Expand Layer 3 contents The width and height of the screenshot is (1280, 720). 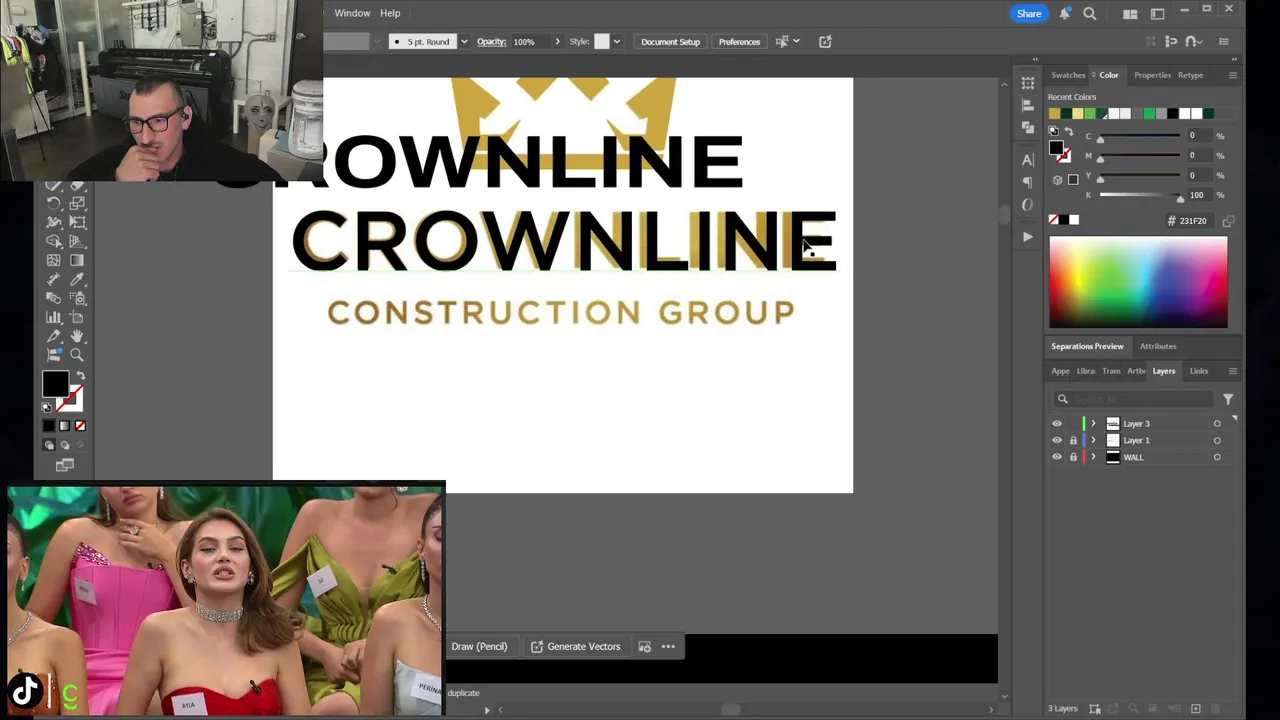[x=1093, y=424]
